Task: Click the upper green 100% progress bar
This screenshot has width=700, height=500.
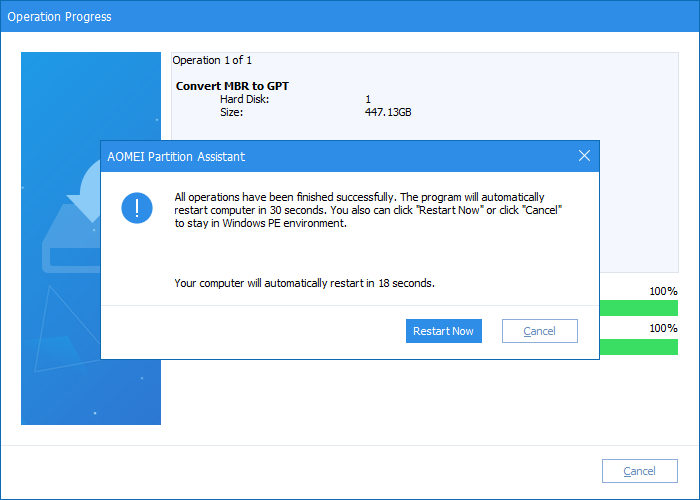Action: pyautogui.click(x=638, y=308)
